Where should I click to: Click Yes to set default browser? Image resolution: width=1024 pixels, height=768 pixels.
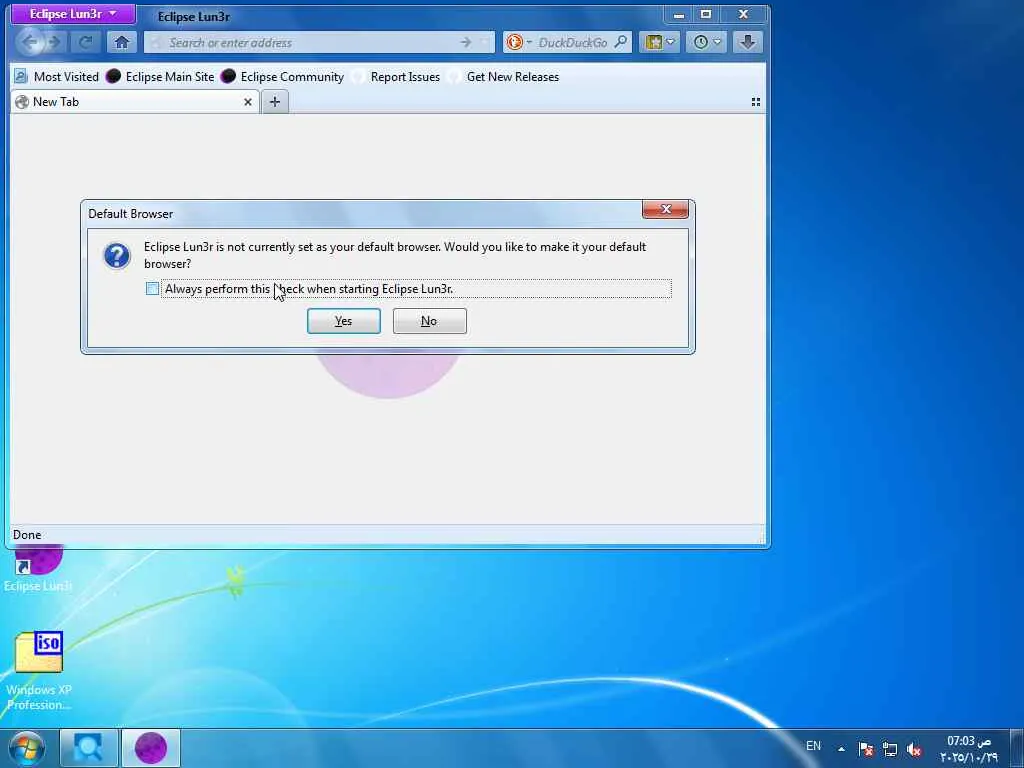point(344,321)
